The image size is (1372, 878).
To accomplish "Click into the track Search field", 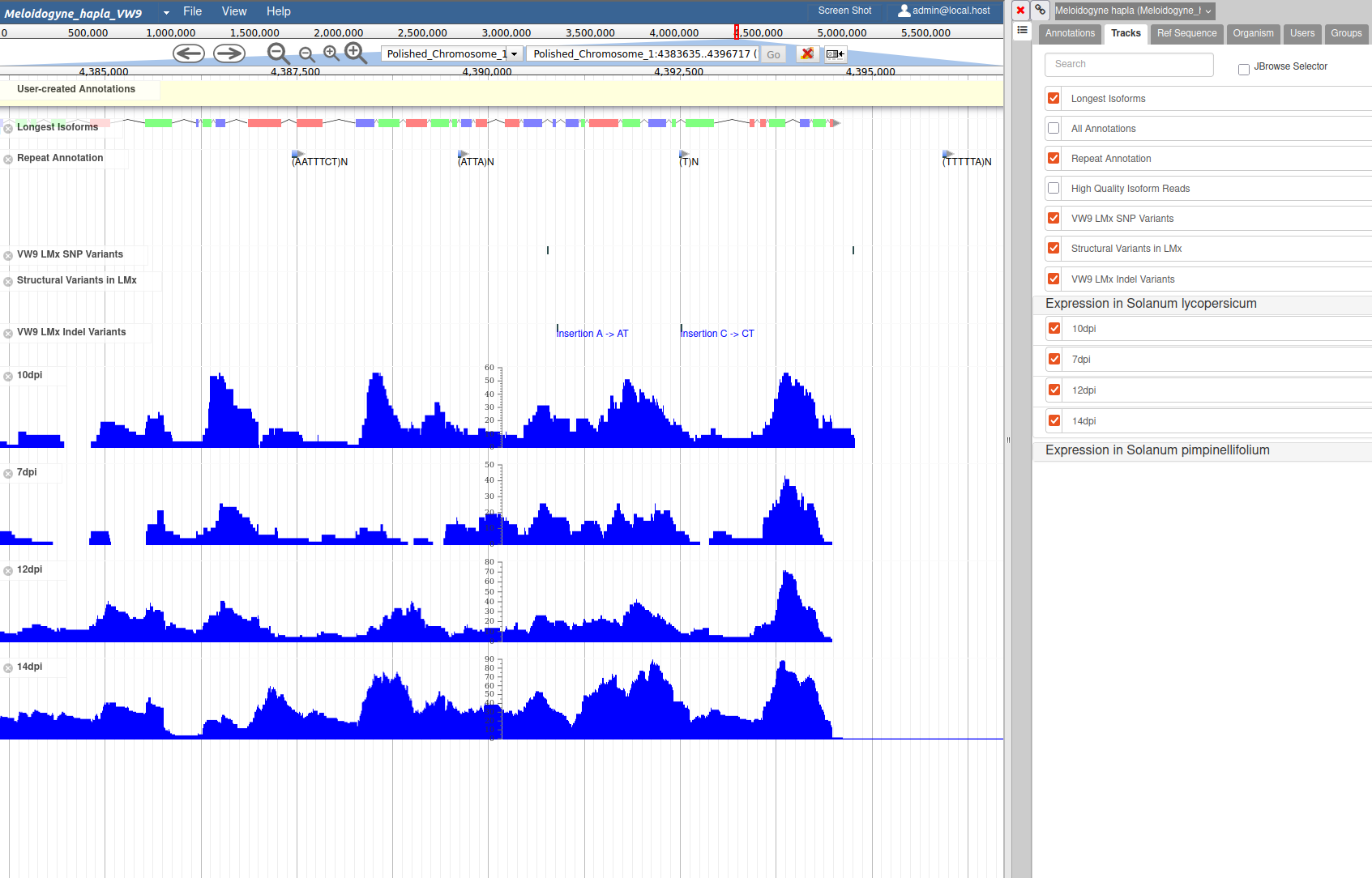I will (x=1129, y=64).
